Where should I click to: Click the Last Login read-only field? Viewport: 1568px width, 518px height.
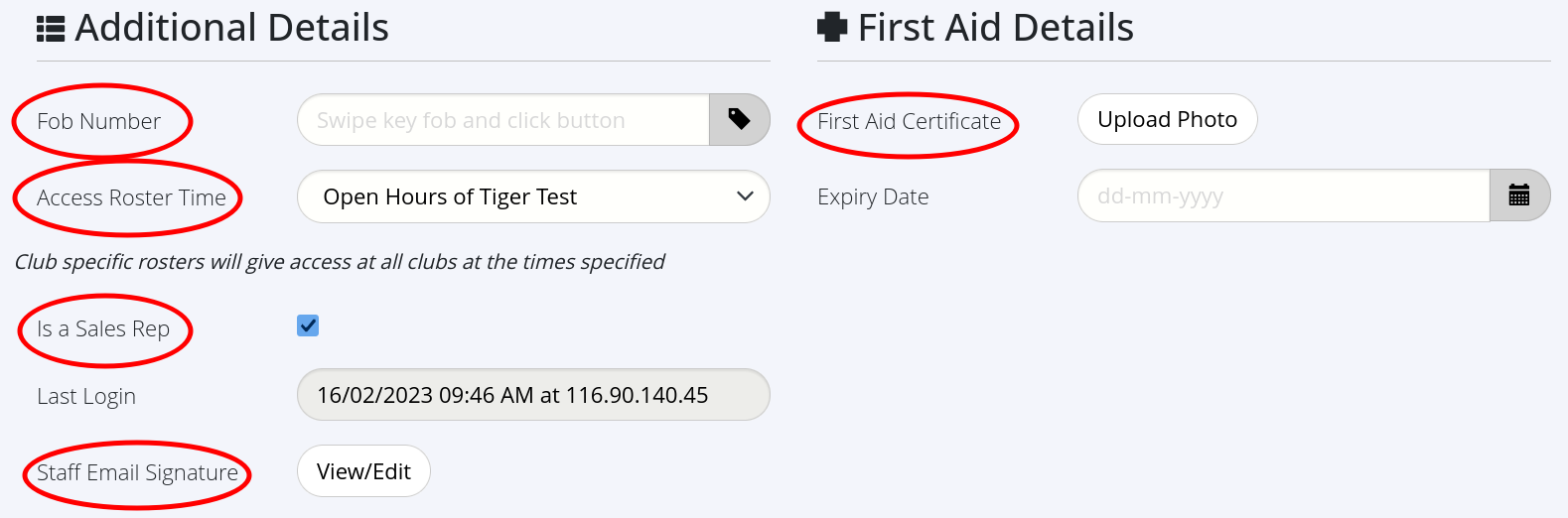[x=532, y=395]
